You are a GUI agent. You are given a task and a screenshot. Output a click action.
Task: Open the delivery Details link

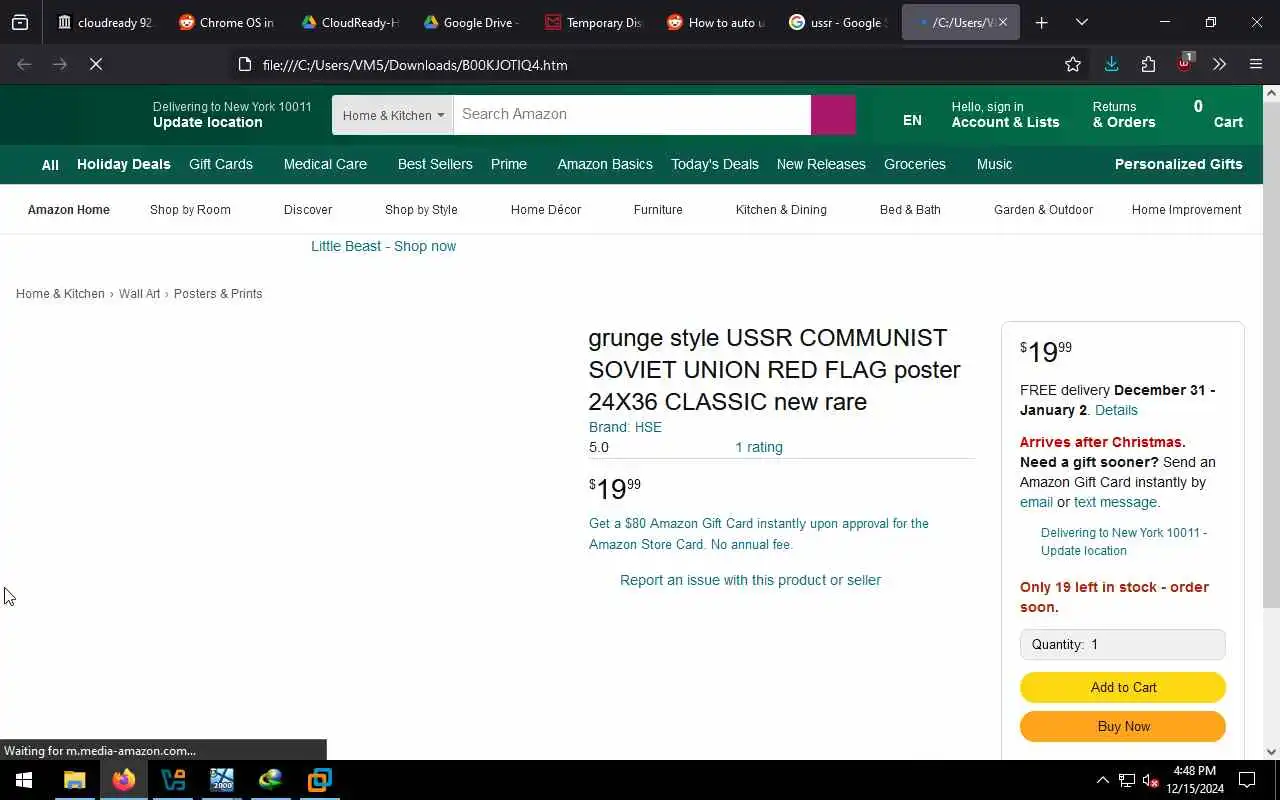coord(1116,410)
